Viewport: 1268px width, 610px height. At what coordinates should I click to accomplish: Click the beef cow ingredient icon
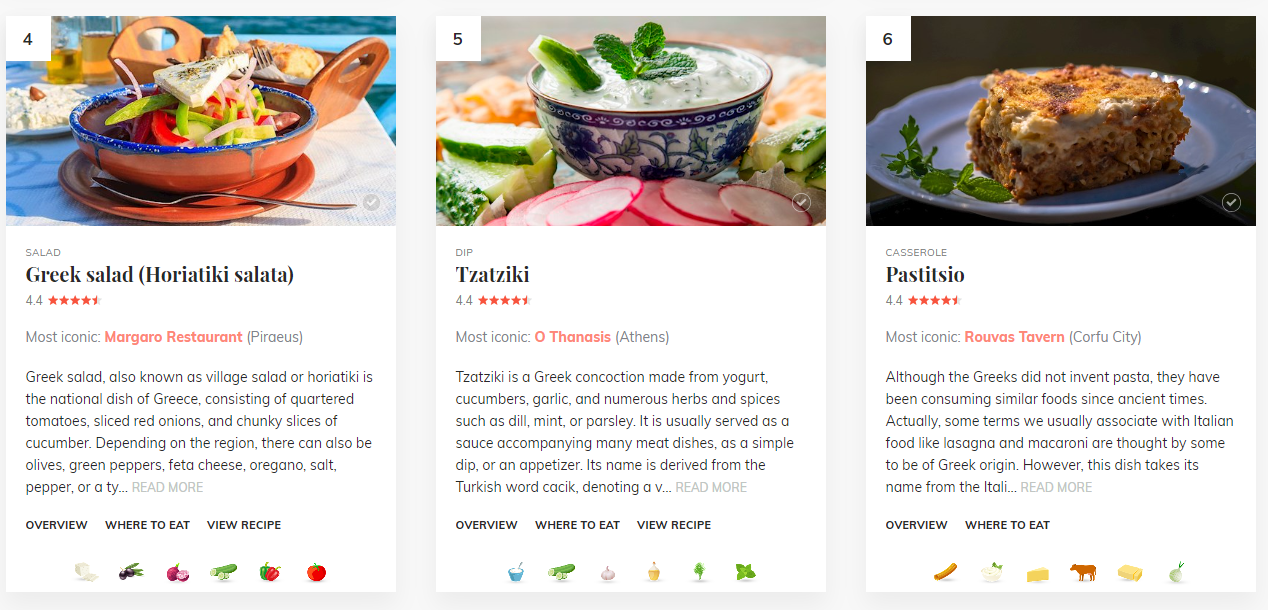pos(1083,572)
